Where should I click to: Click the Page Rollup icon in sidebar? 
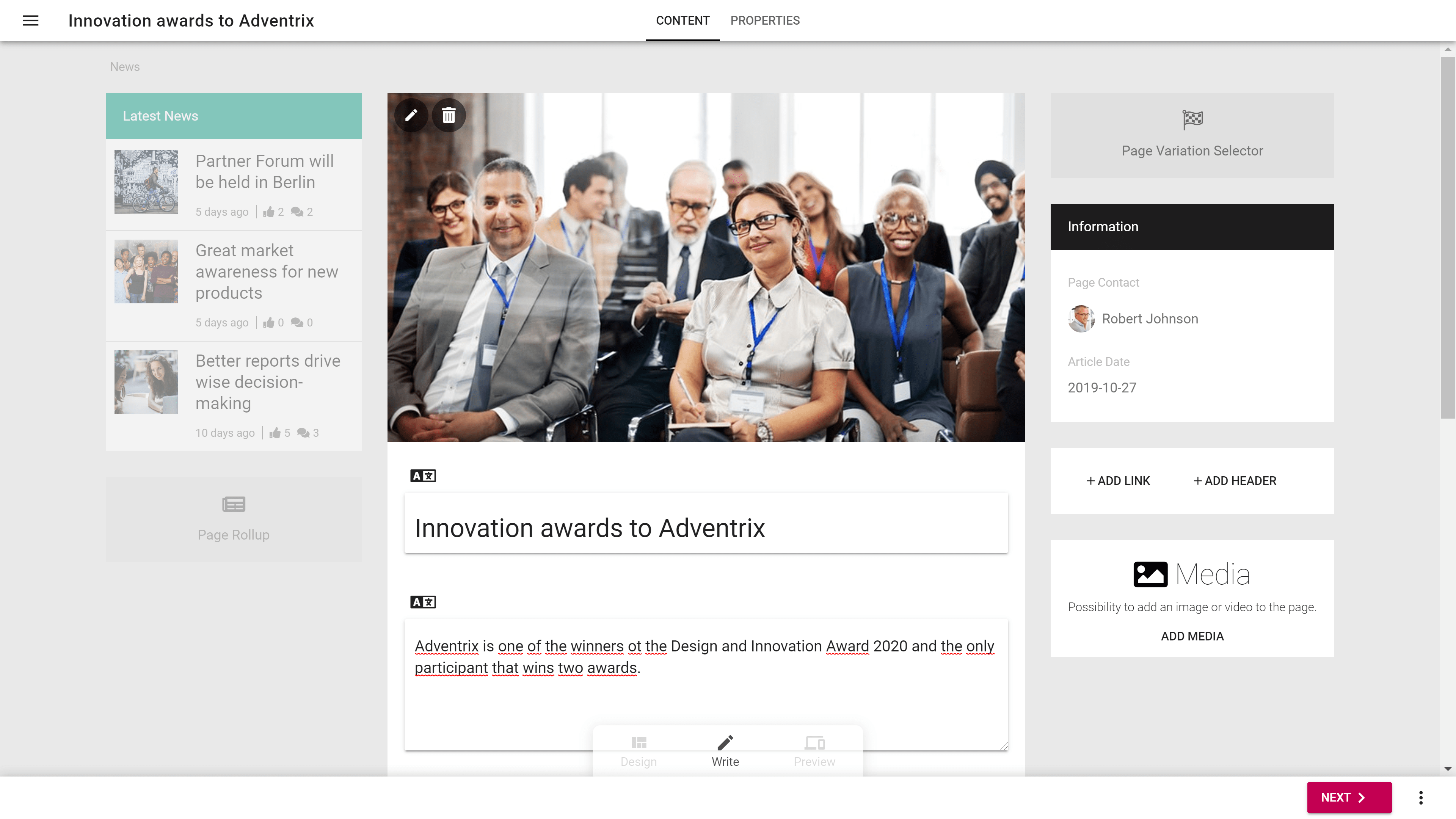coord(233,503)
